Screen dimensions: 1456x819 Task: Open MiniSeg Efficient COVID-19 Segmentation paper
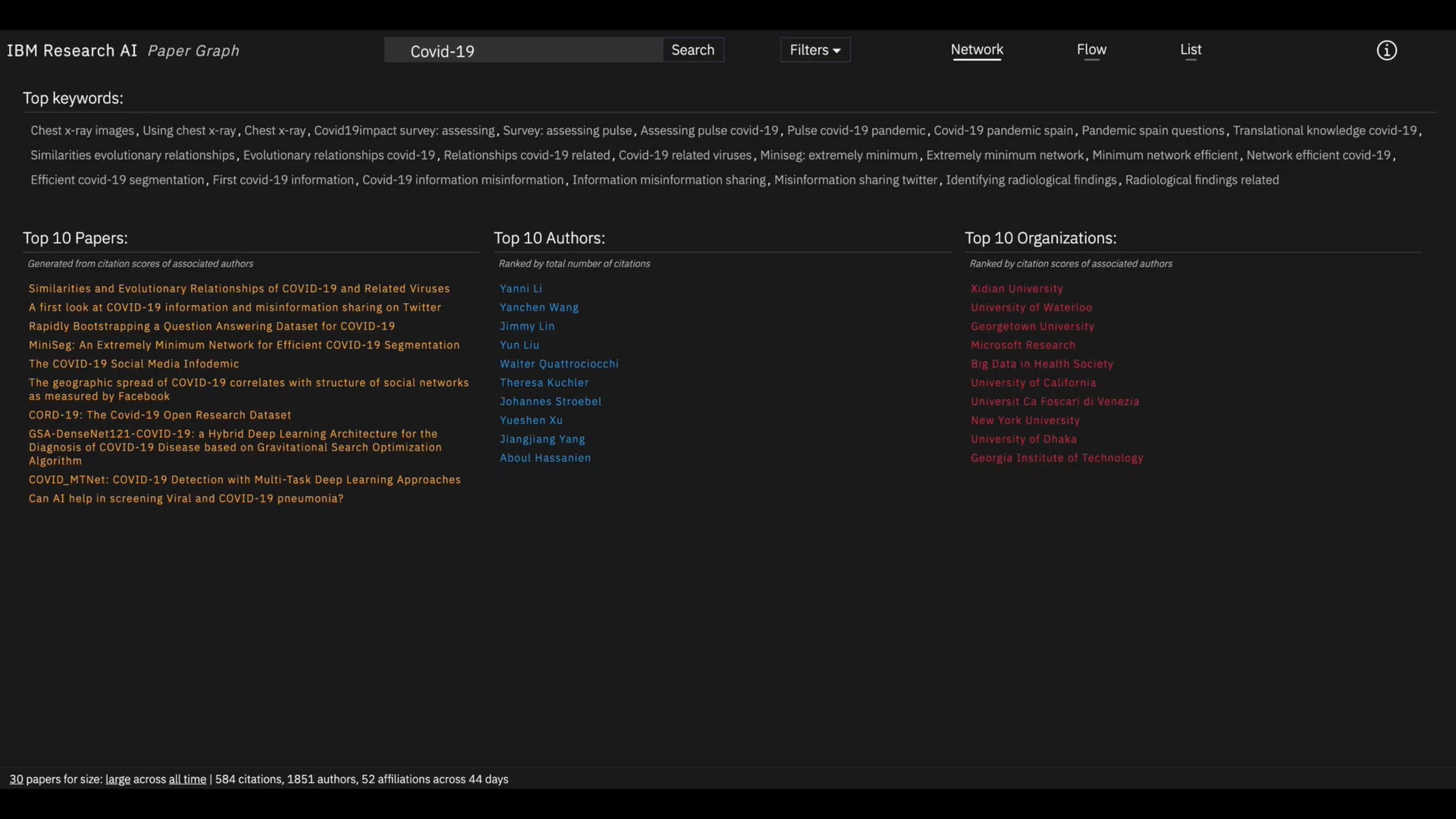pos(244,345)
